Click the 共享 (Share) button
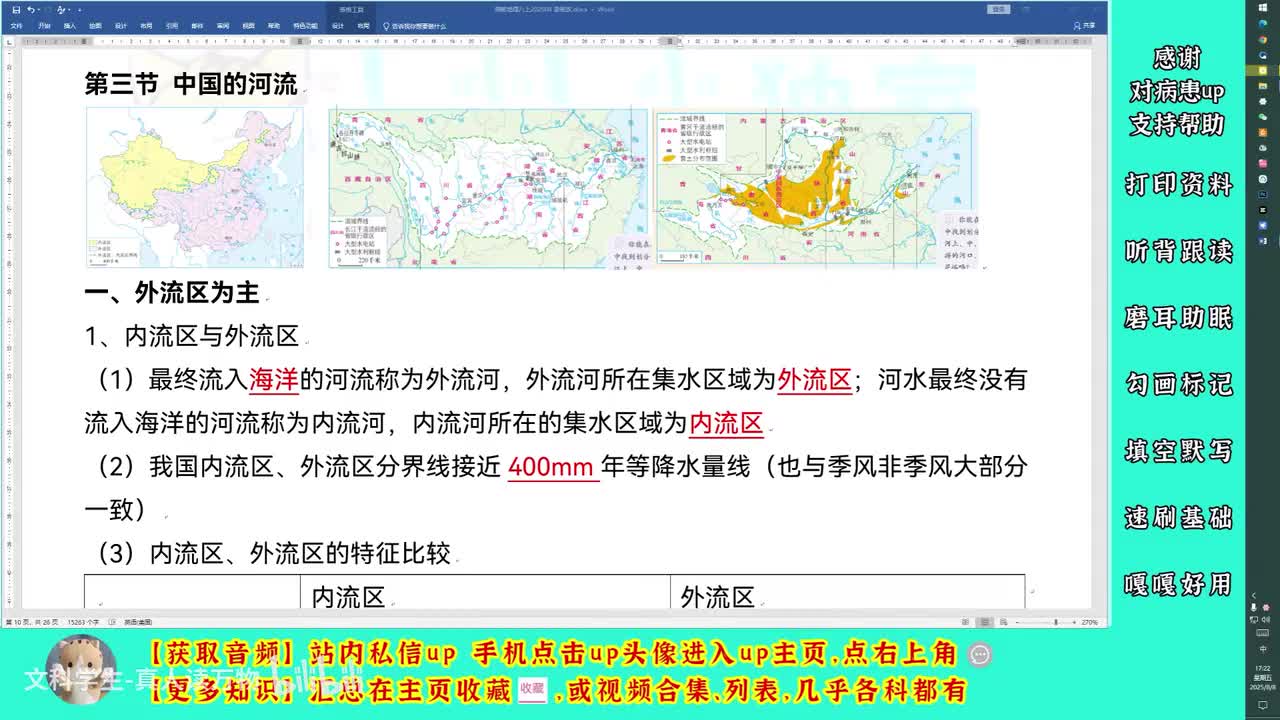This screenshot has width=1280, height=720. click(1084, 25)
